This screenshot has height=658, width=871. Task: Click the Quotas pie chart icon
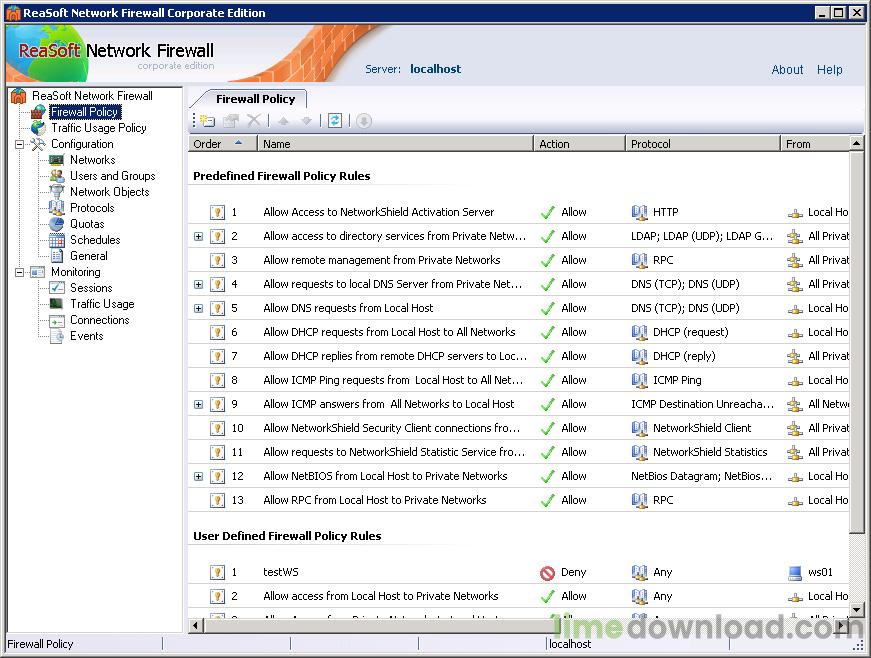[57, 224]
